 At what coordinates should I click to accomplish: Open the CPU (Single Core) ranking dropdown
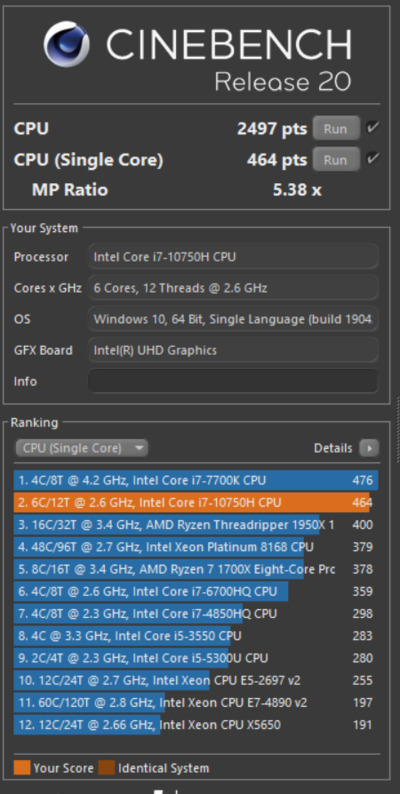[x=82, y=448]
